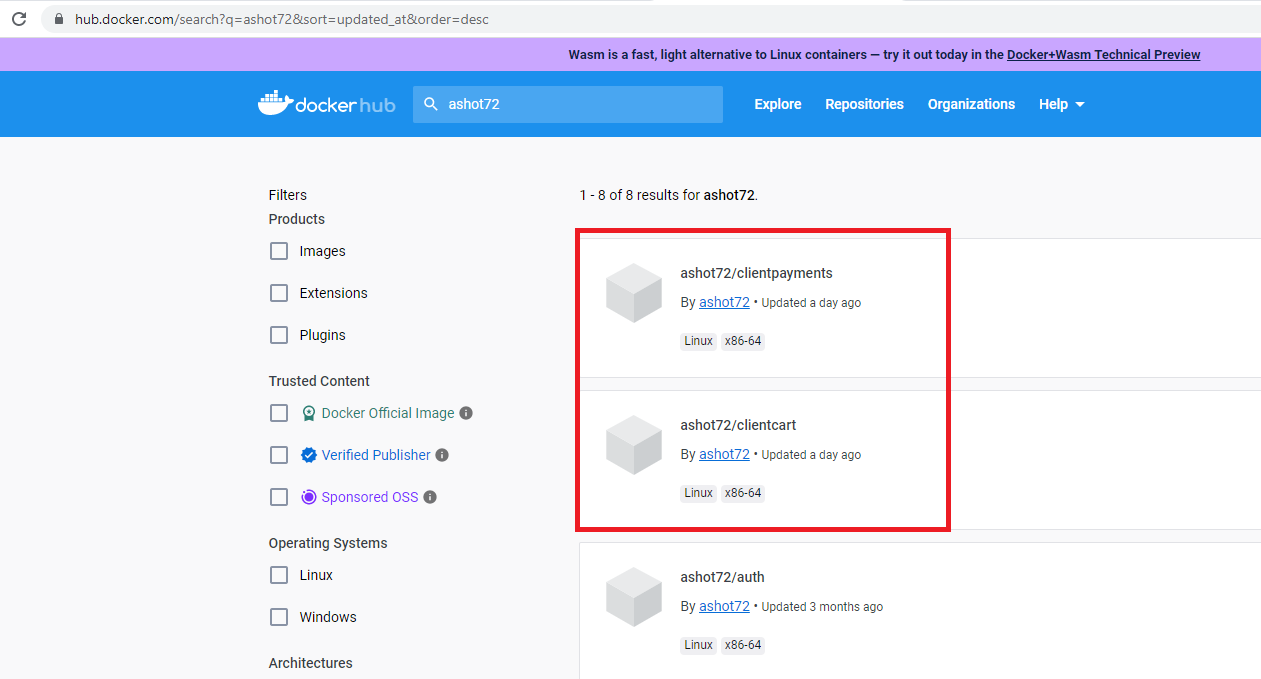The height and width of the screenshot is (679, 1261).
Task: Click the cube icon for ashot72/auth
Action: [x=634, y=597]
